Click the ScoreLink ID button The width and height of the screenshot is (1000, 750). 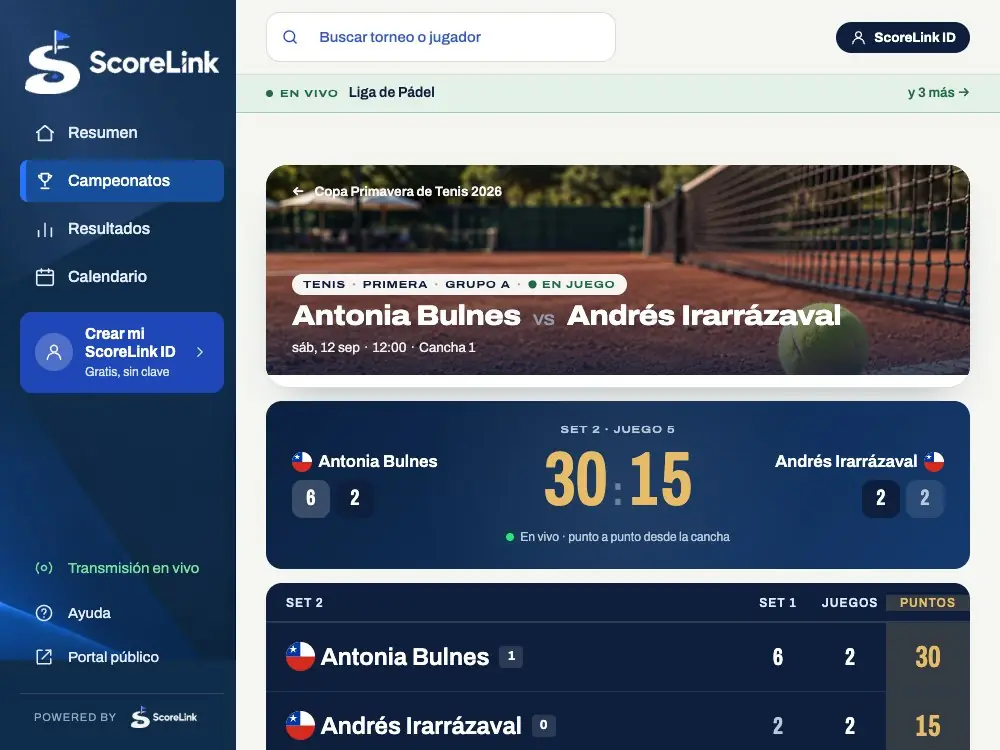coord(902,38)
